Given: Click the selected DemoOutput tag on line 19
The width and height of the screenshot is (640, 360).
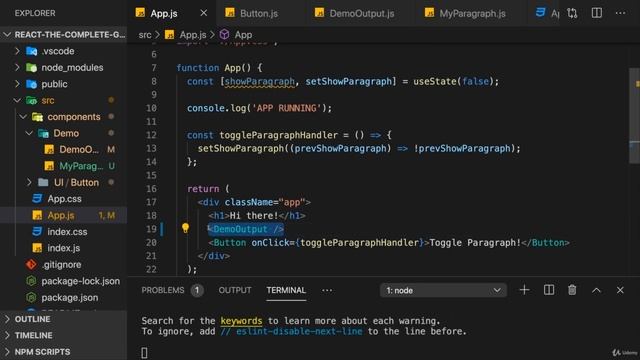Looking at the screenshot, I should [246, 229].
